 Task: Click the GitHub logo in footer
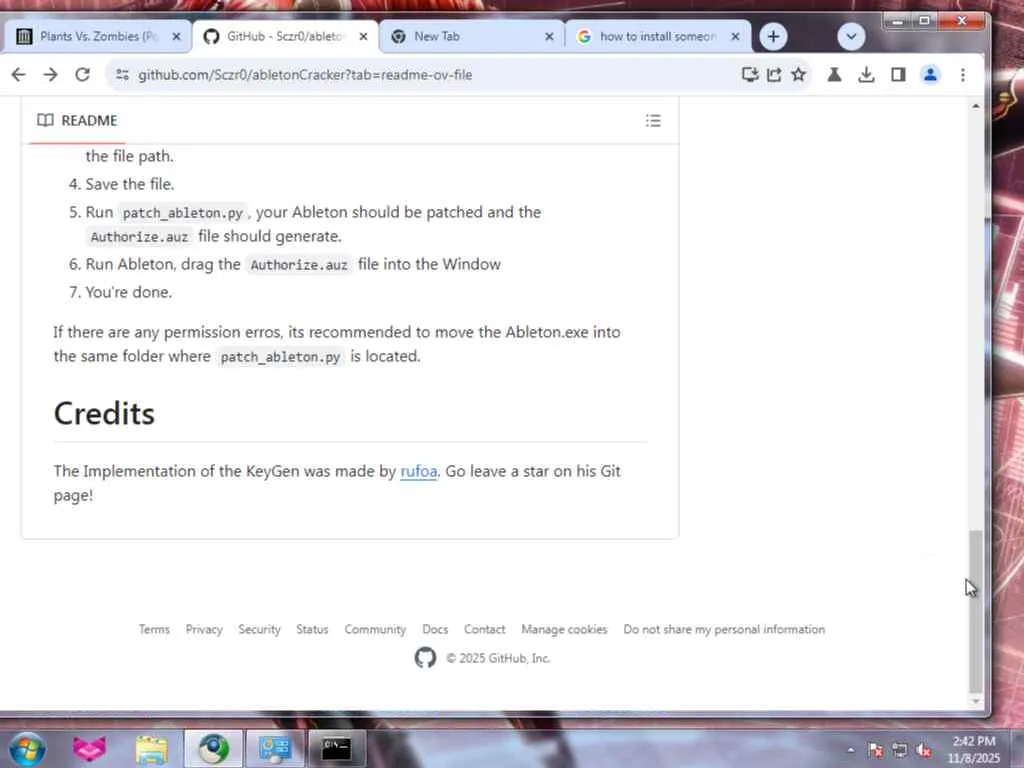[425, 657]
